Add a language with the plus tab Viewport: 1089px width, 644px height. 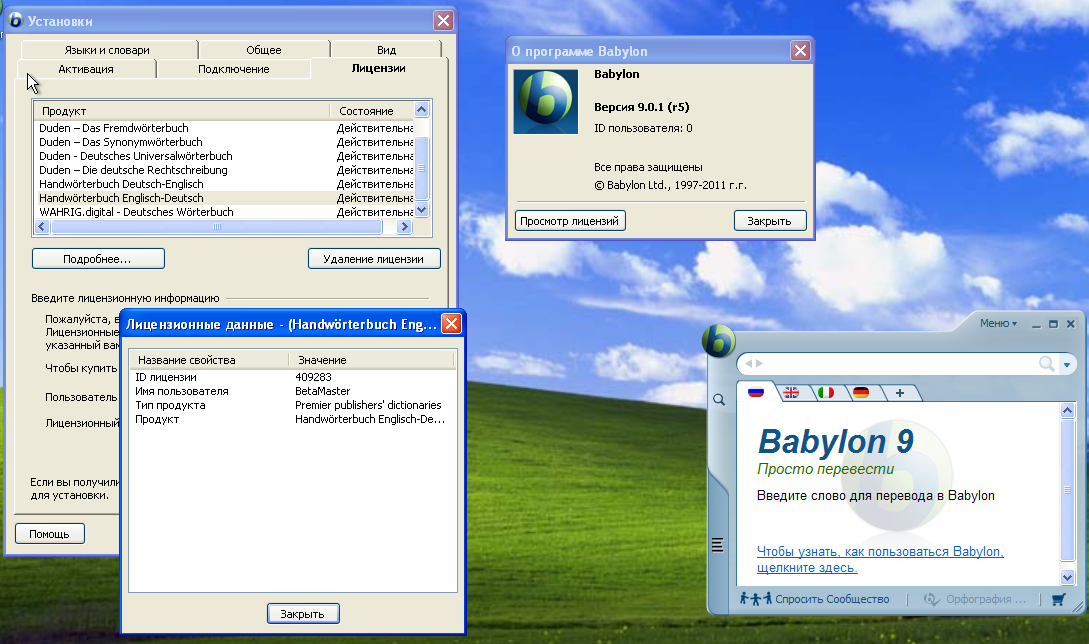tap(899, 393)
